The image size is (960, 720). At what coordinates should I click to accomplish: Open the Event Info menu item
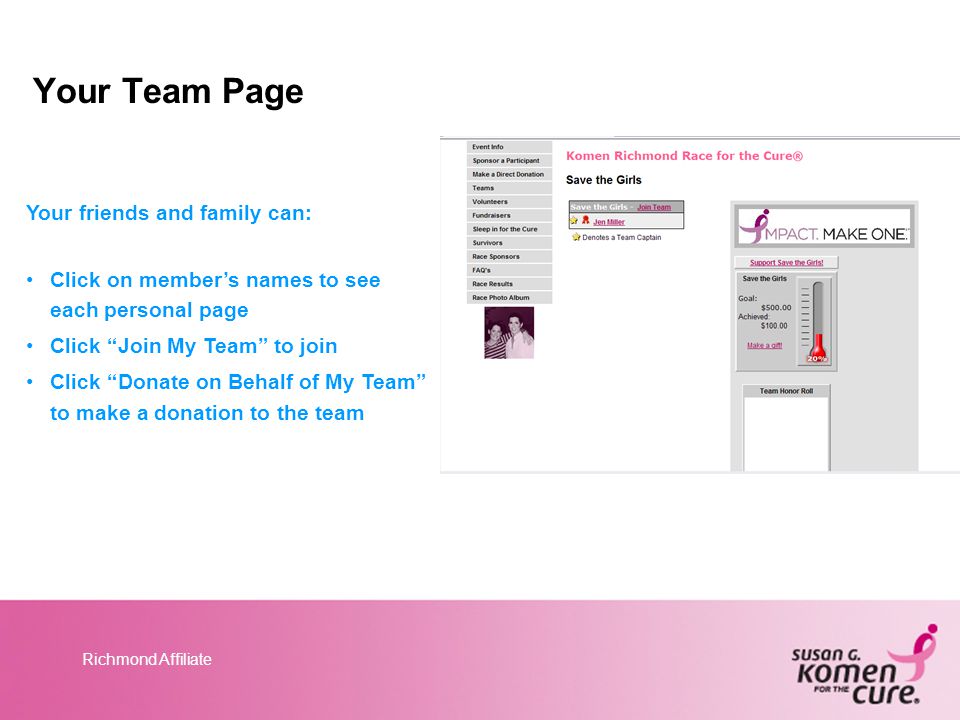pos(509,147)
